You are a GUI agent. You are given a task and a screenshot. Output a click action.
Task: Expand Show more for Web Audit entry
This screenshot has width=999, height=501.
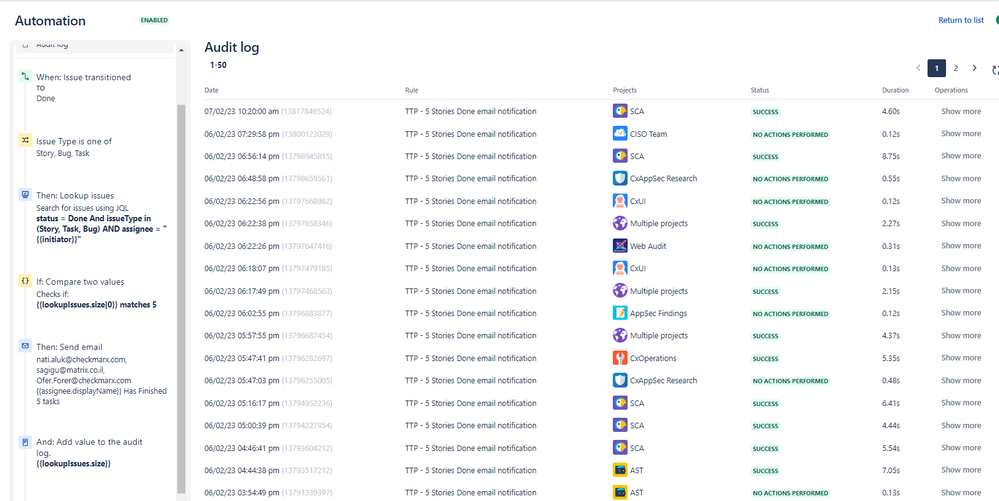pos(961,245)
